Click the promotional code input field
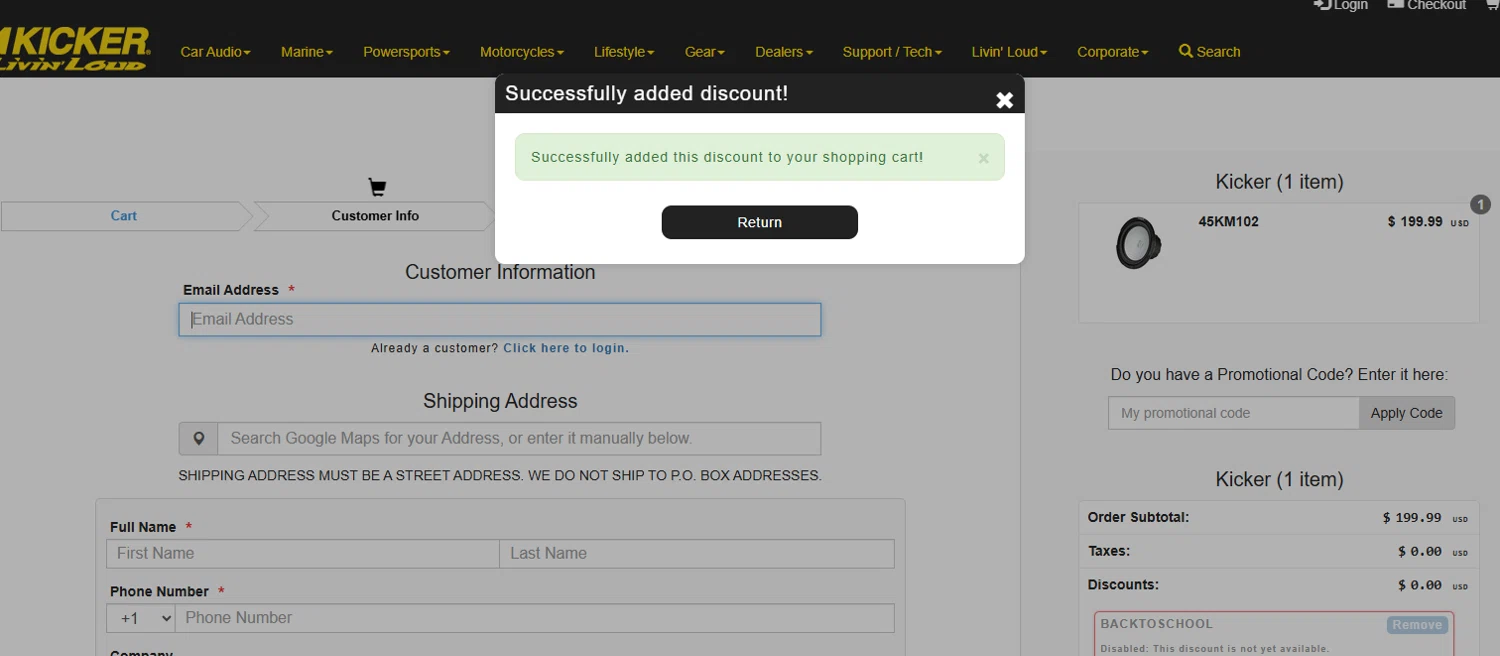The height and width of the screenshot is (656, 1500). coord(1233,413)
